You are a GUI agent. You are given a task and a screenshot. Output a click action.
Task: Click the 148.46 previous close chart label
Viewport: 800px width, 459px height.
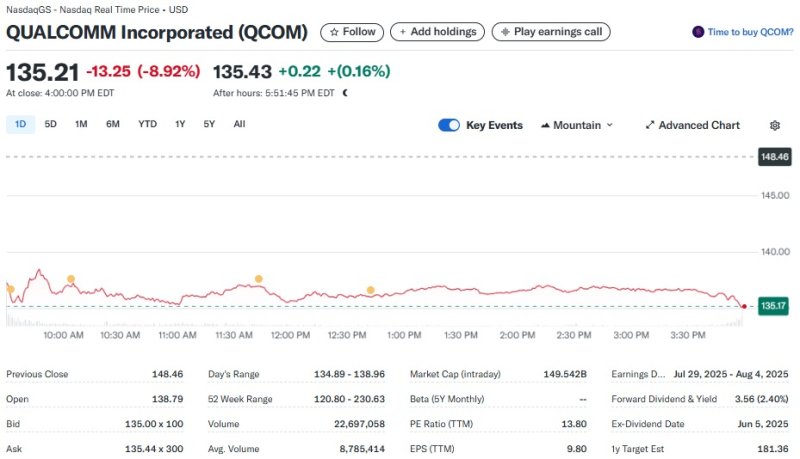[774, 157]
